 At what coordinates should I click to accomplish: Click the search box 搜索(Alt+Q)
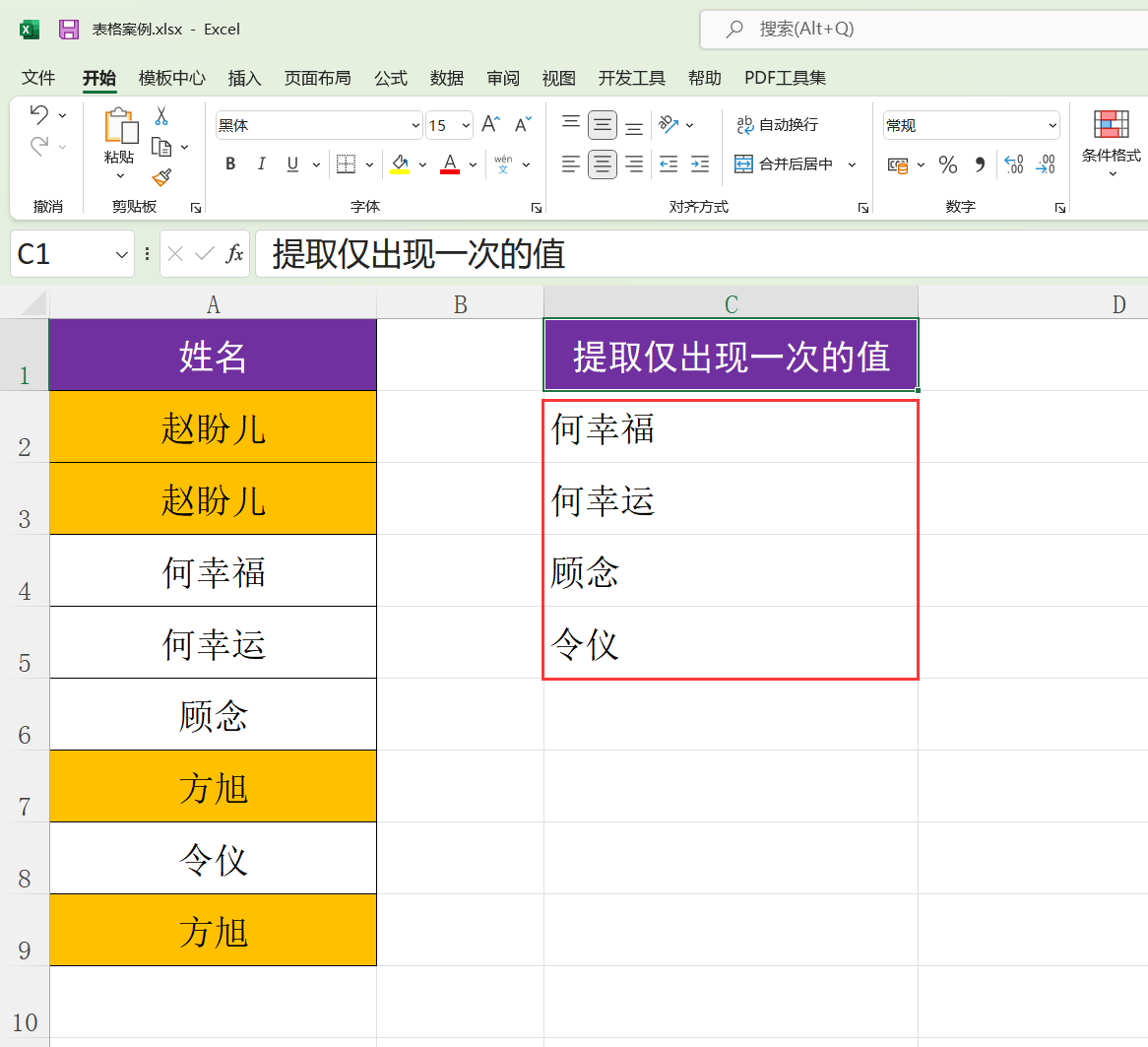(x=924, y=30)
